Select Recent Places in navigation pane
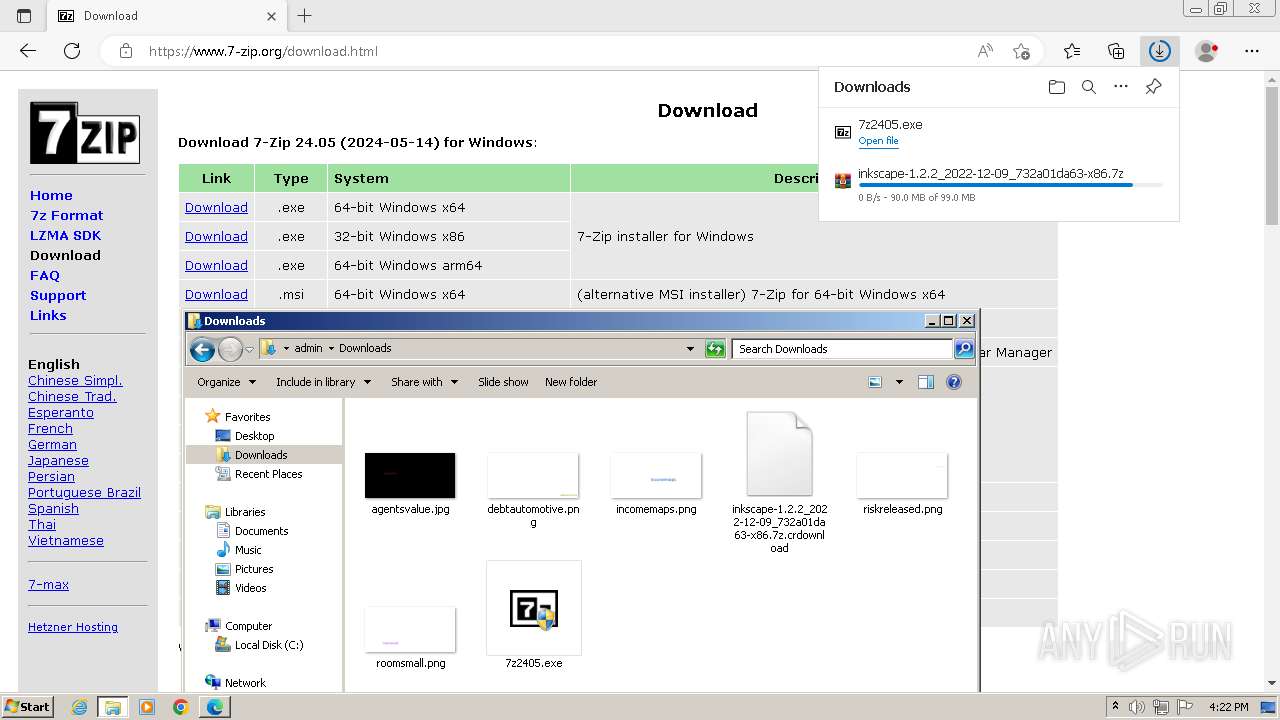This screenshot has width=1280, height=720. [x=268, y=474]
